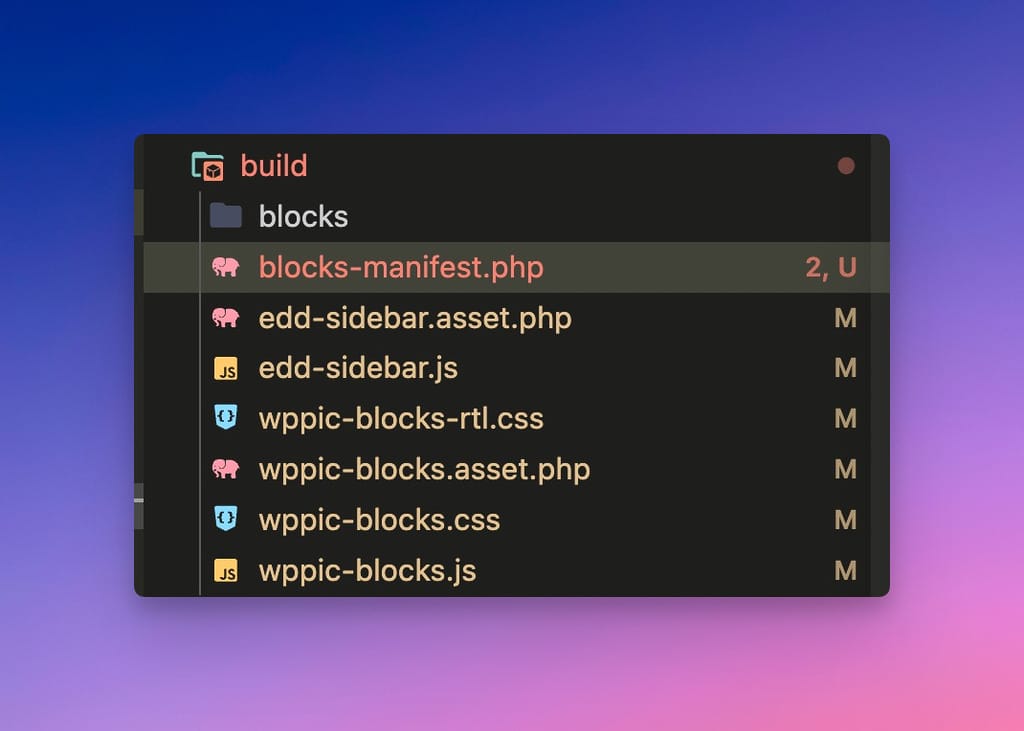The width and height of the screenshot is (1024, 731).
Task: Collapse the build folder
Action: 273,166
